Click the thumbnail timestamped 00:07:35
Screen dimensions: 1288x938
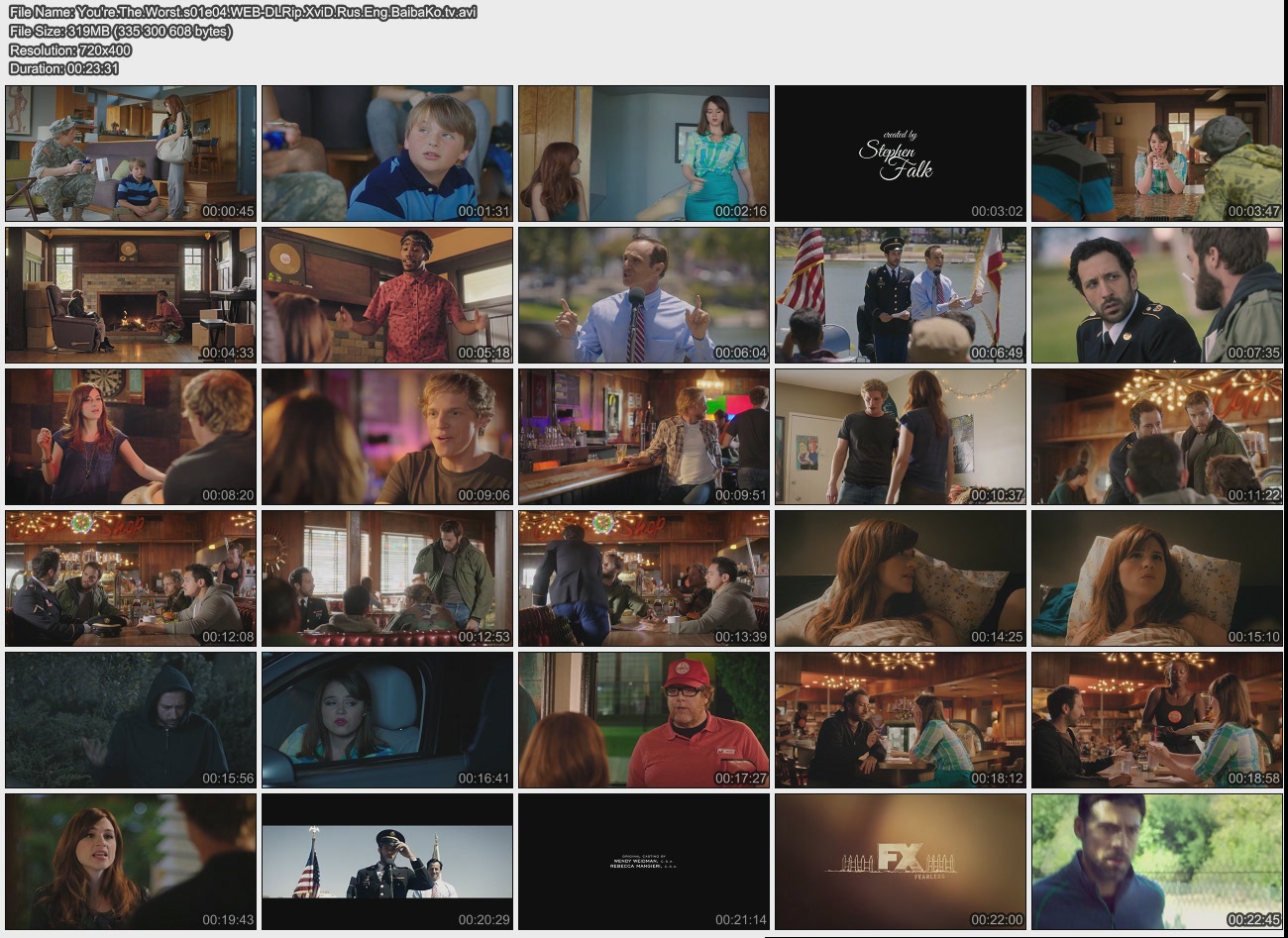pos(1156,295)
